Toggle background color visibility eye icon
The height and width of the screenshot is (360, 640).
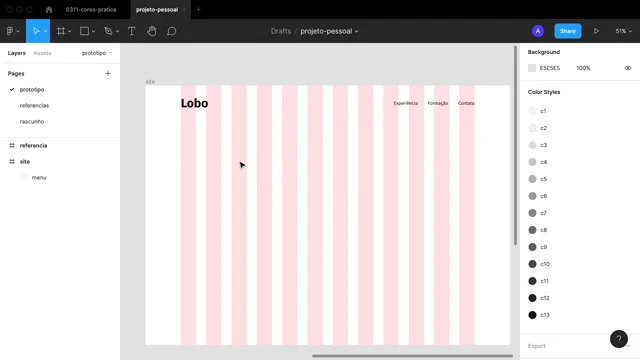(x=628, y=68)
